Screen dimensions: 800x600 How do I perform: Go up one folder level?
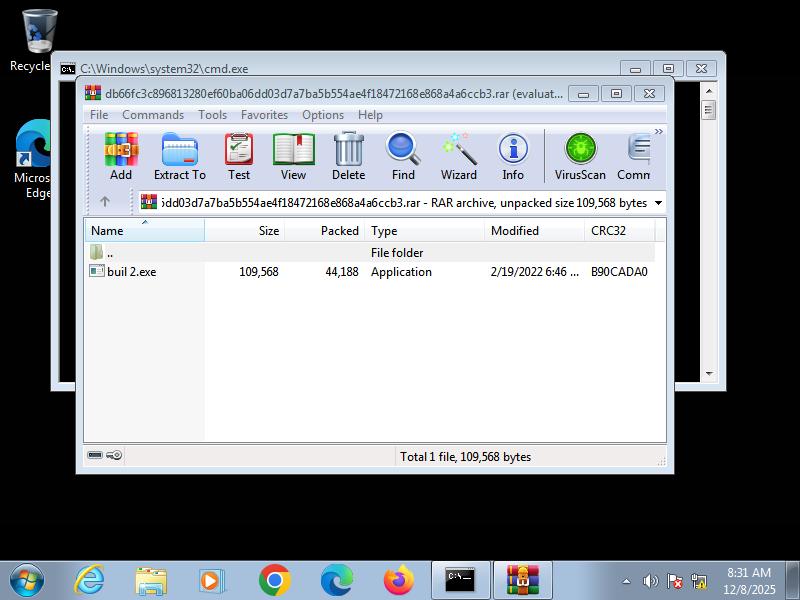pyautogui.click(x=105, y=202)
